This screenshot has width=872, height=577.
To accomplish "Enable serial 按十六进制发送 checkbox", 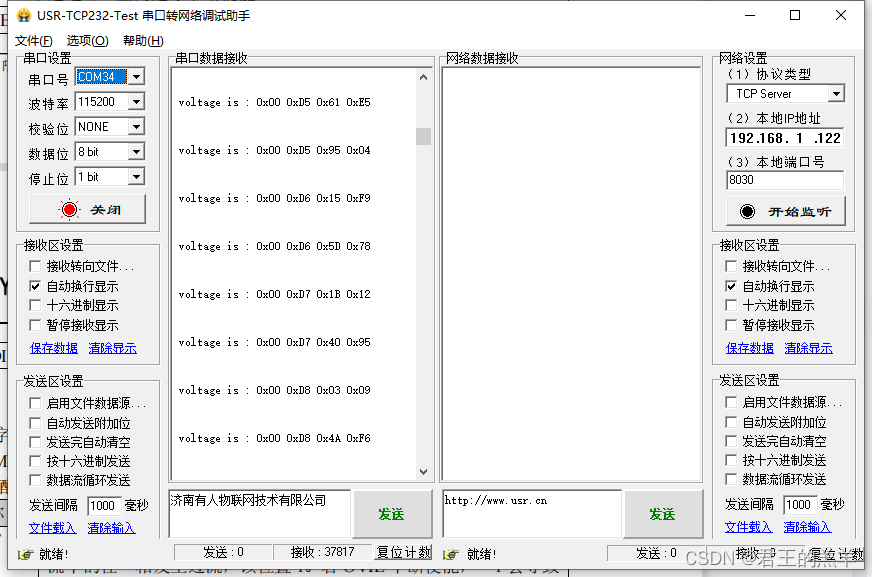I will (x=35, y=461).
